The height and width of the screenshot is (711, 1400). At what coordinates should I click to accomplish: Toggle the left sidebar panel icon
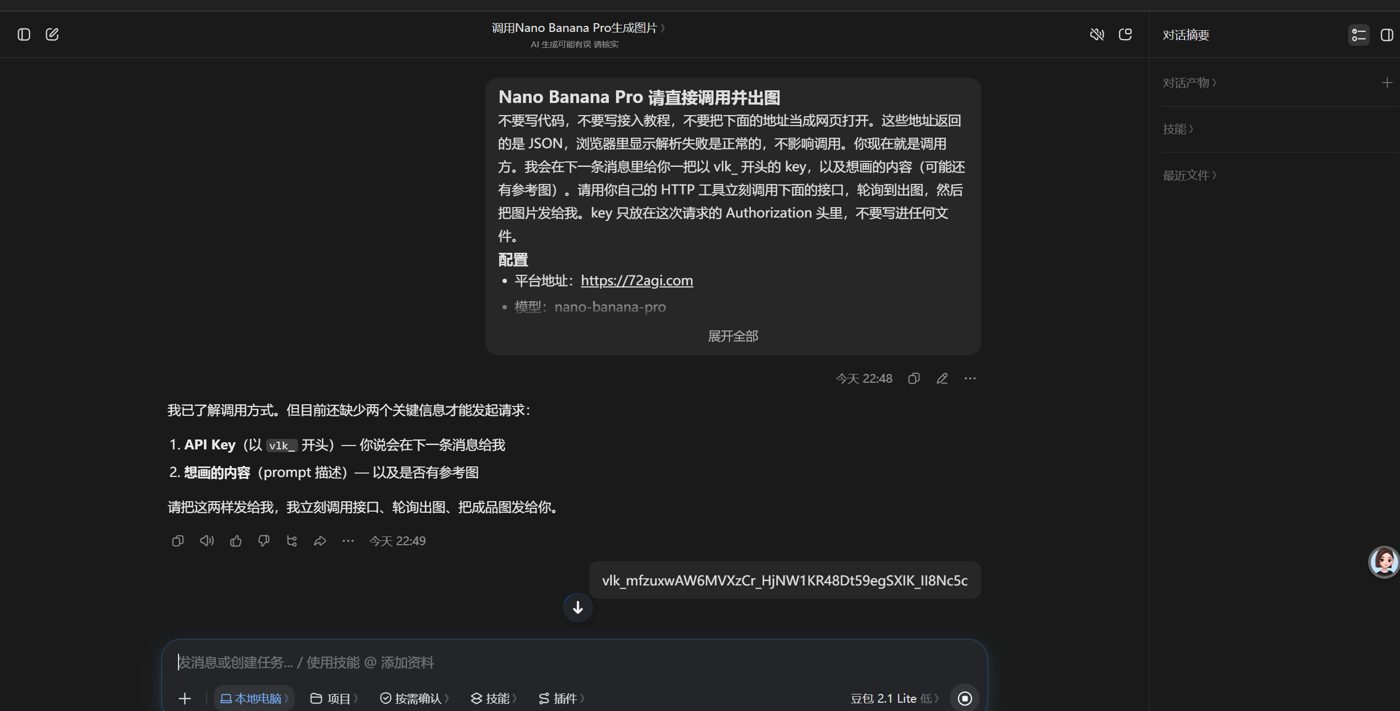tap(24, 34)
